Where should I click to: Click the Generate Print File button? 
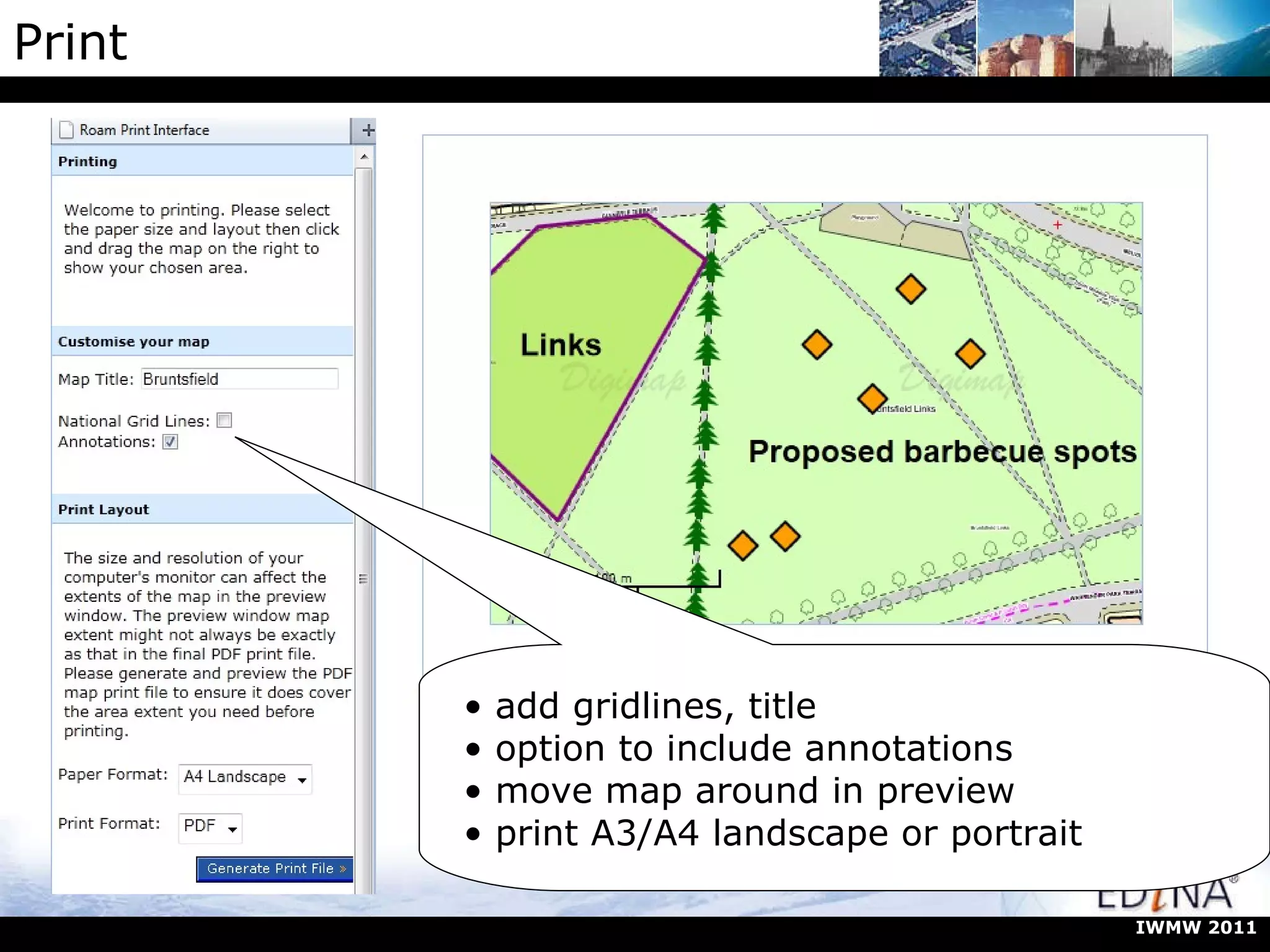[x=275, y=868]
